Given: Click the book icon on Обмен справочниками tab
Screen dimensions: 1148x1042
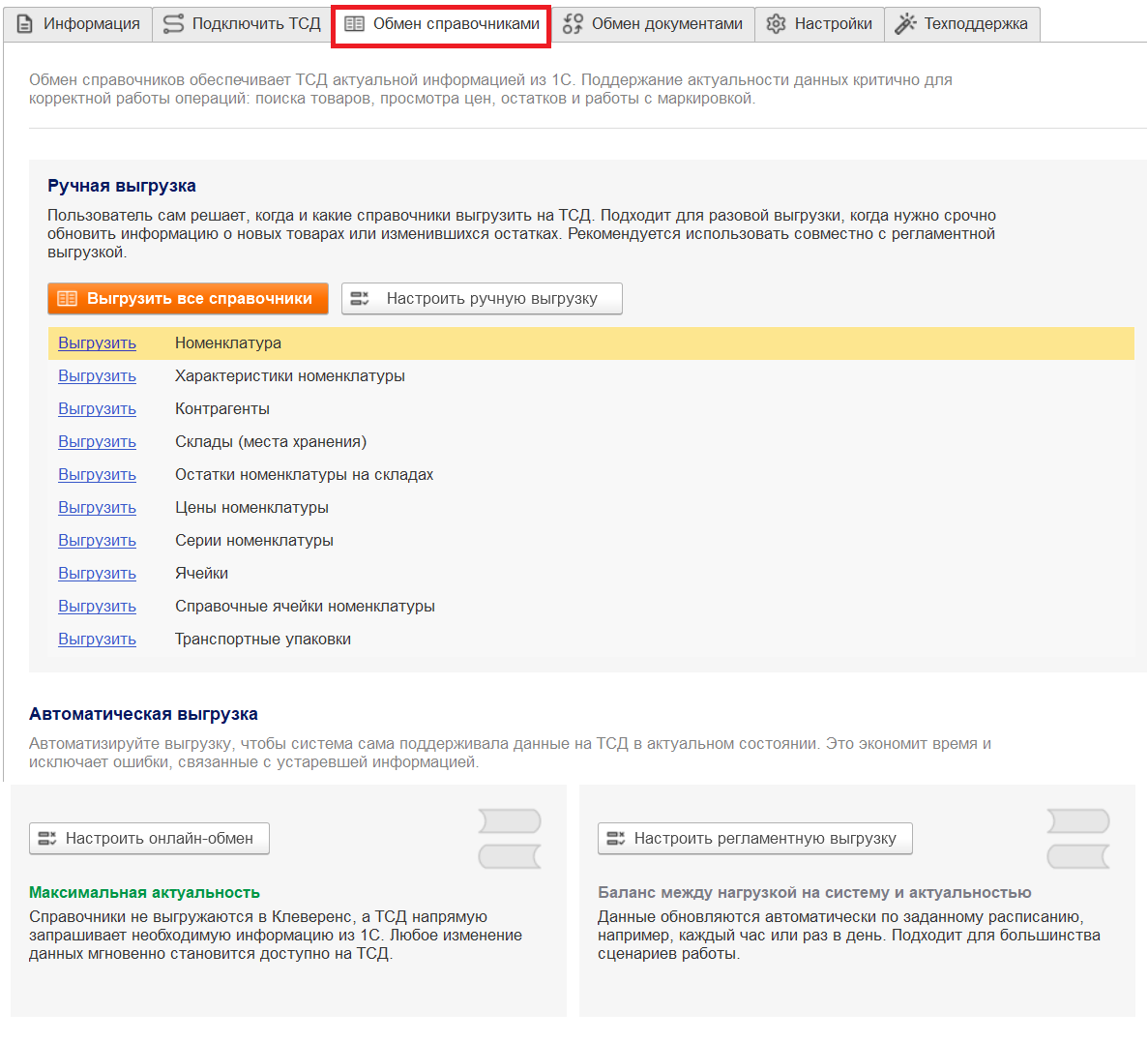Looking at the screenshot, I should click(354, 24).
